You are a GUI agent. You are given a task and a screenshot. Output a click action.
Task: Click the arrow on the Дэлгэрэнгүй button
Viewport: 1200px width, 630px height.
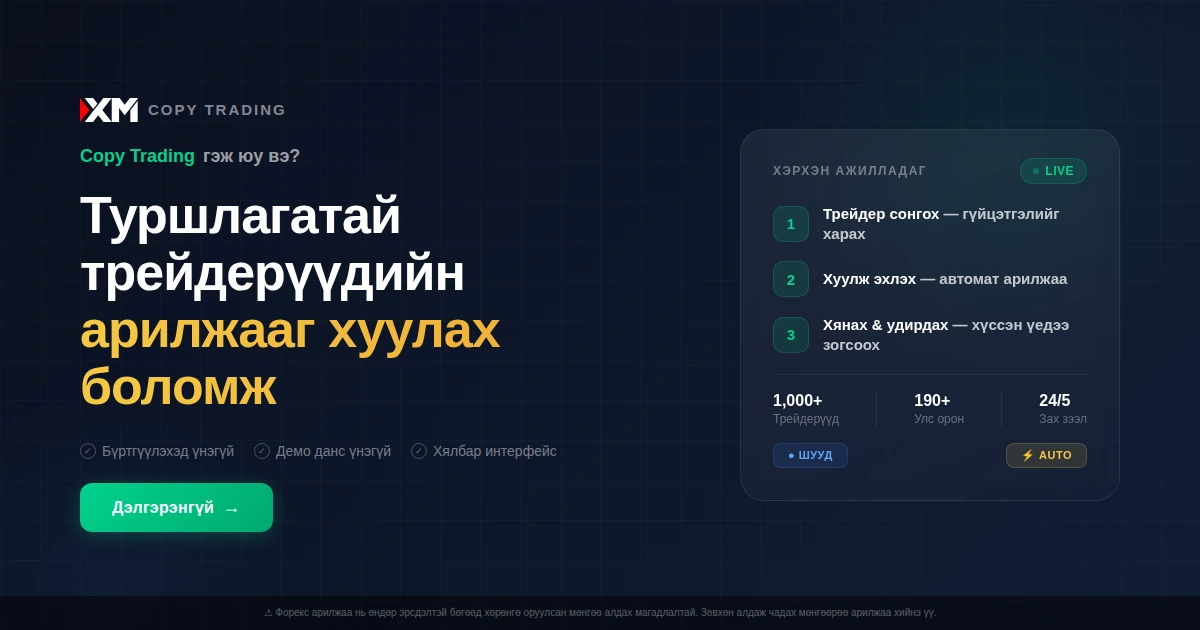click(x=231, y=509)
